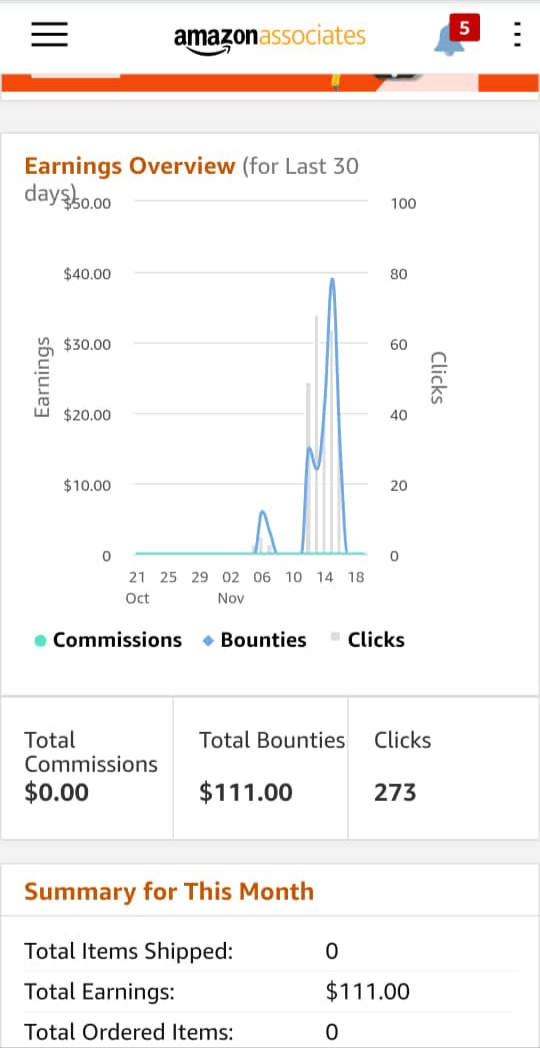Select the Total Bounties $111.00 cell
Screen dimensions: 540x1048
[x=261, y=767]
